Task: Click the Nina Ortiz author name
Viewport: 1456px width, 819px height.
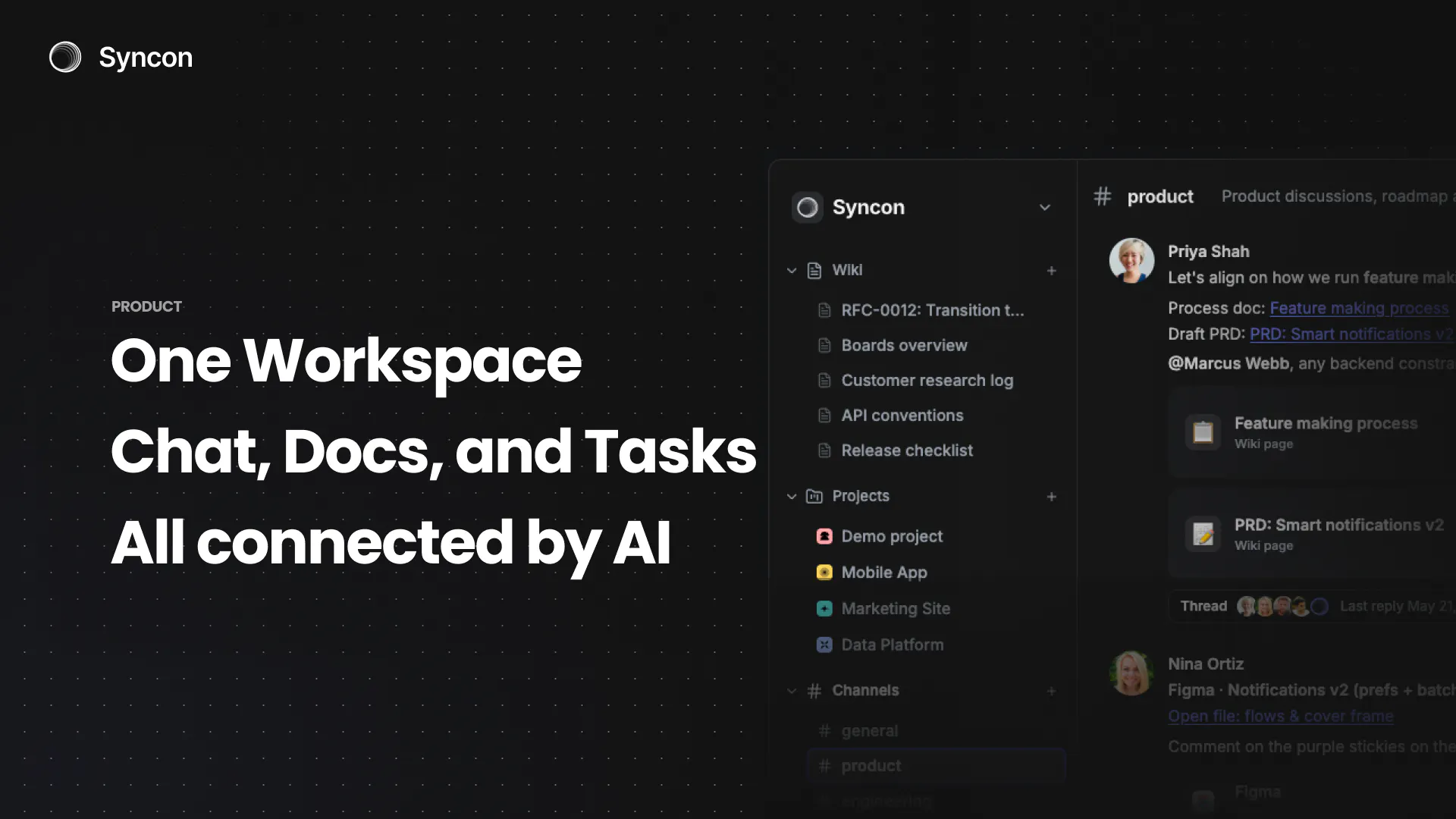Action: click(x=1206, y=664)
